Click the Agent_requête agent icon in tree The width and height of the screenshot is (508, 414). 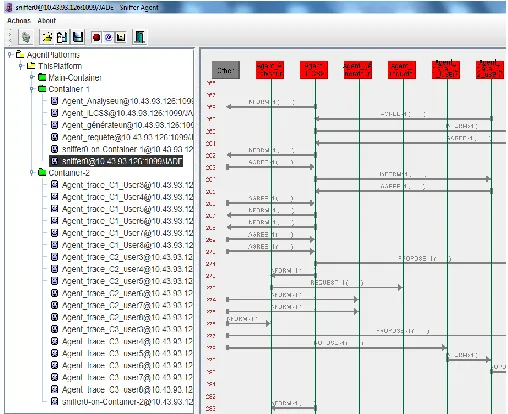(54, 137)
